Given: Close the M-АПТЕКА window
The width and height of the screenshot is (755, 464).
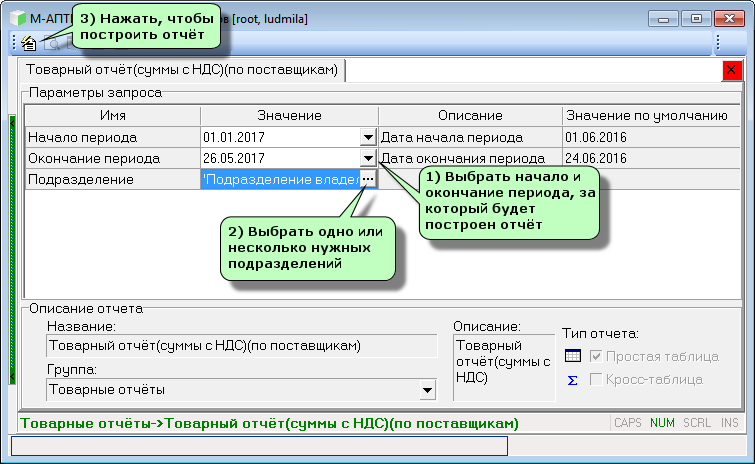Looking at the screenshot, I should coord(729,19).
